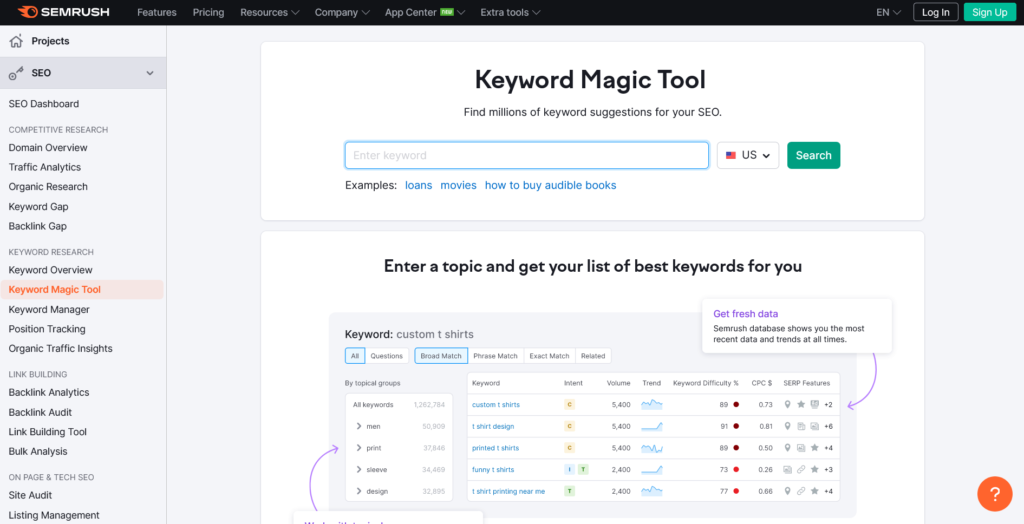
Task: Collapse the SEO sidebar section chevron
Action: (x=150, y=73)
